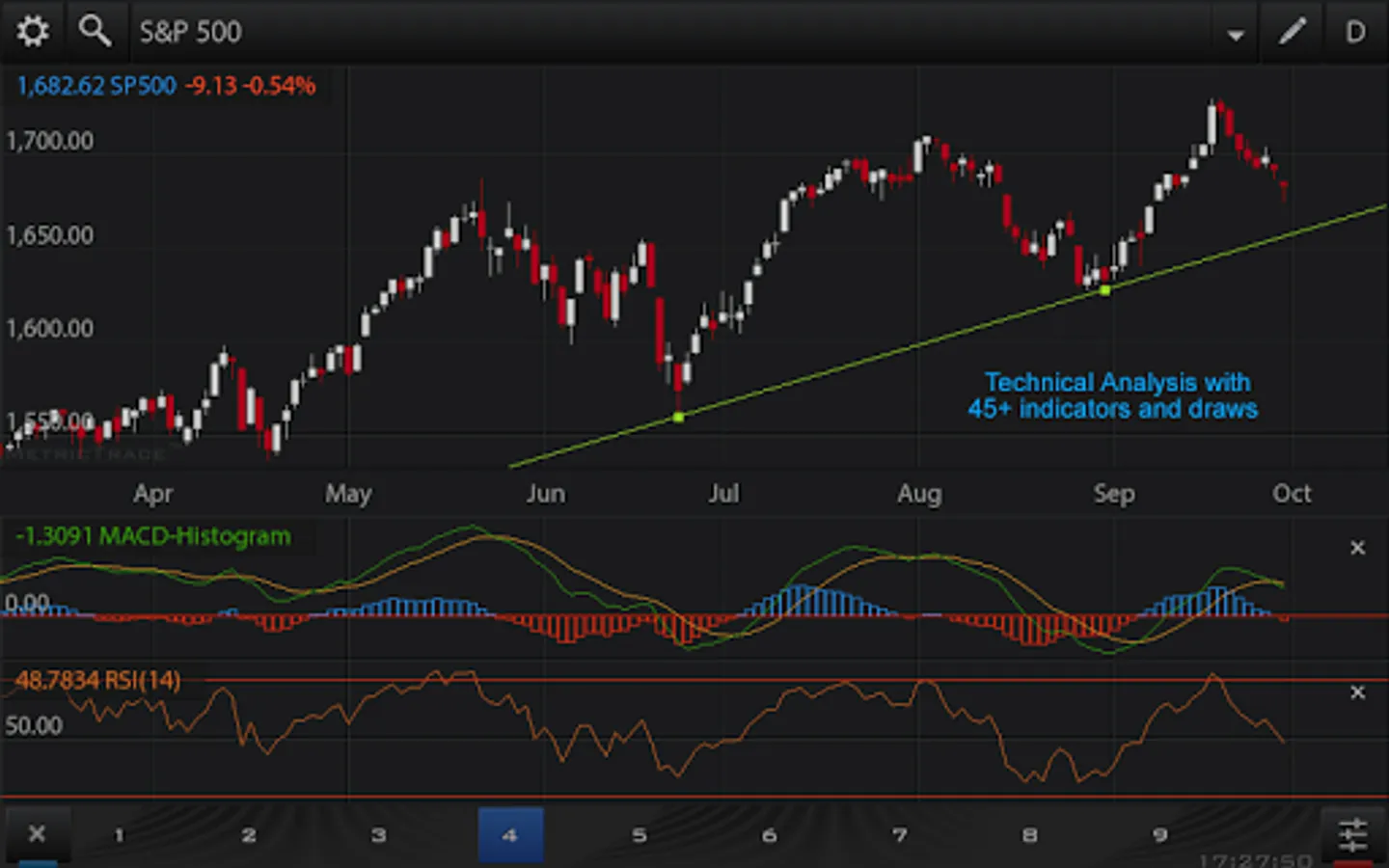Click the 50.00 RSI level label
This screenshot has width=1389, height=868.
point(34,725)
